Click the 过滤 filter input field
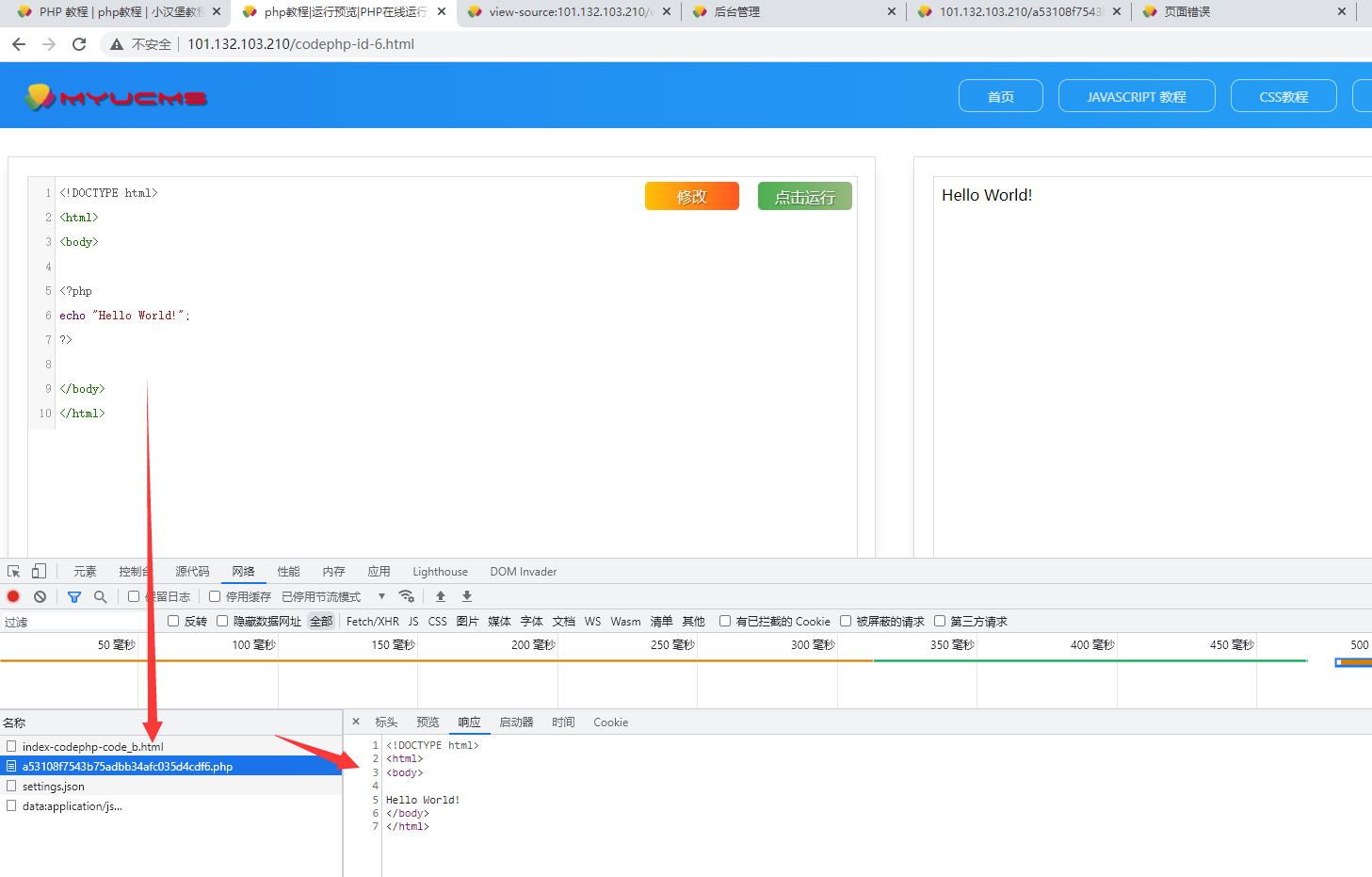The image size is (1372, 877). point(80,622)
